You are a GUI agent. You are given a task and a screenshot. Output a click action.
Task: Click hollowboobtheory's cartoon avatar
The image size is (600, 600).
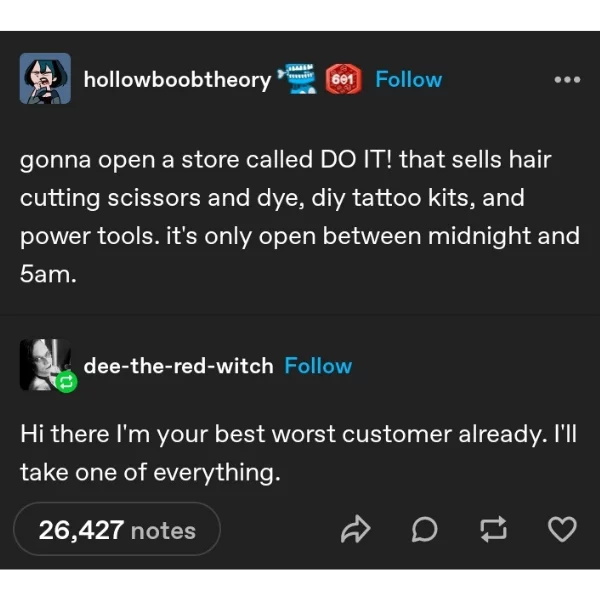(45, 78)
